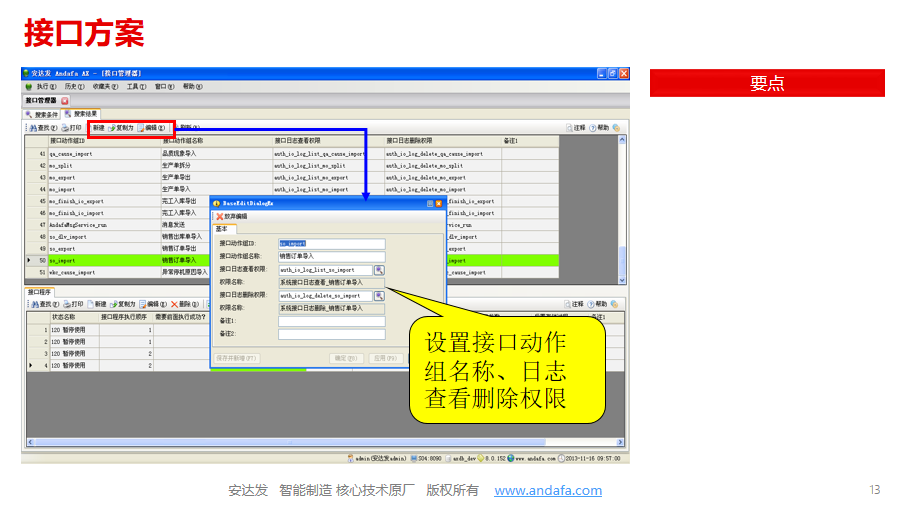Click the 帮助 help icon at top right
This screenshot has height=509, width=907.
pyautogui.click(x=593, y=128)
